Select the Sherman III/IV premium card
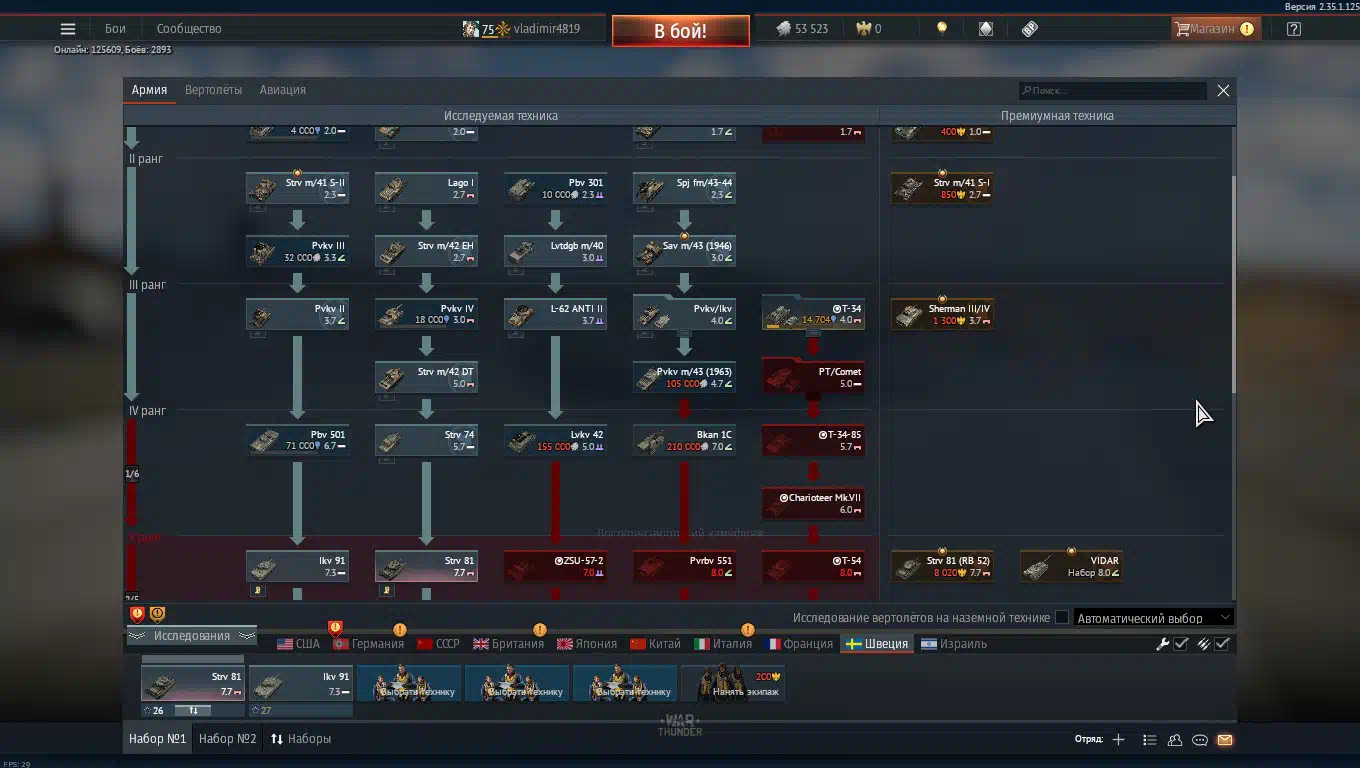 click(942, 314)
